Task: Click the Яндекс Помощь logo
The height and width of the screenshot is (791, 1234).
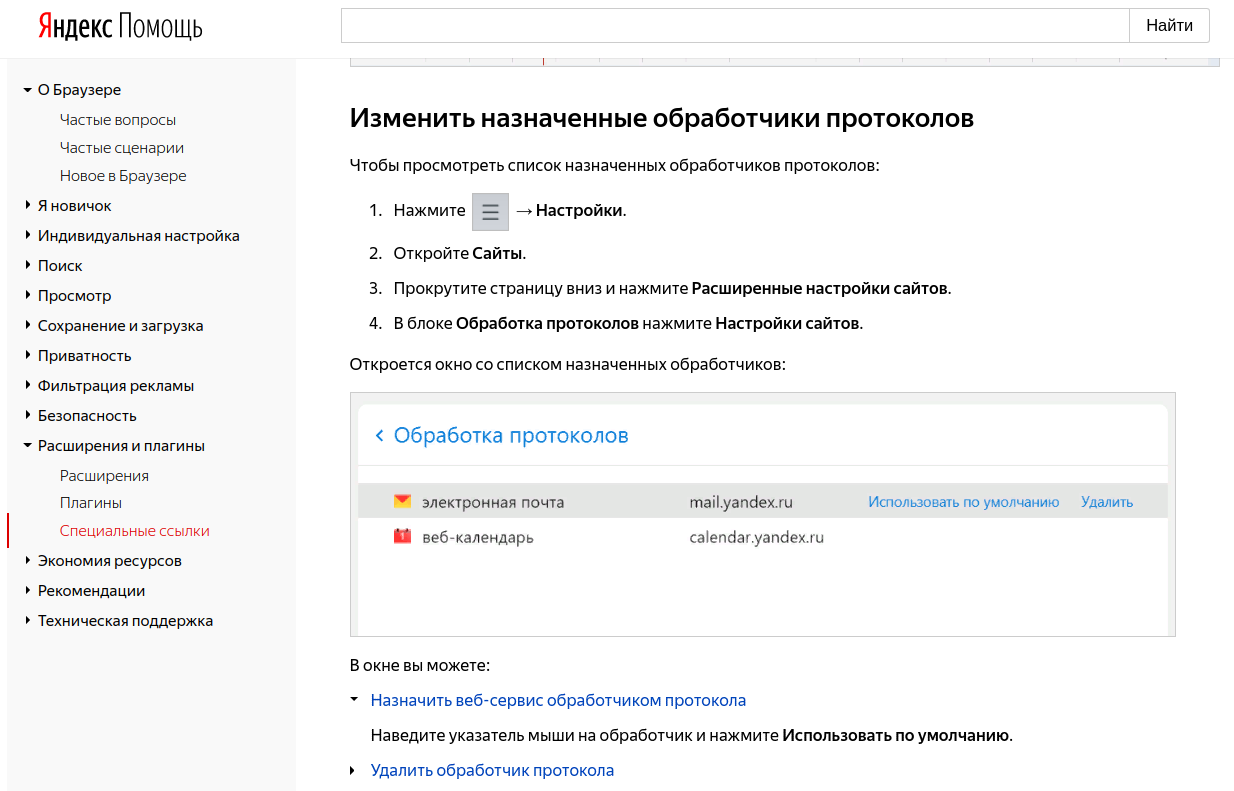Action: (120, 27)
